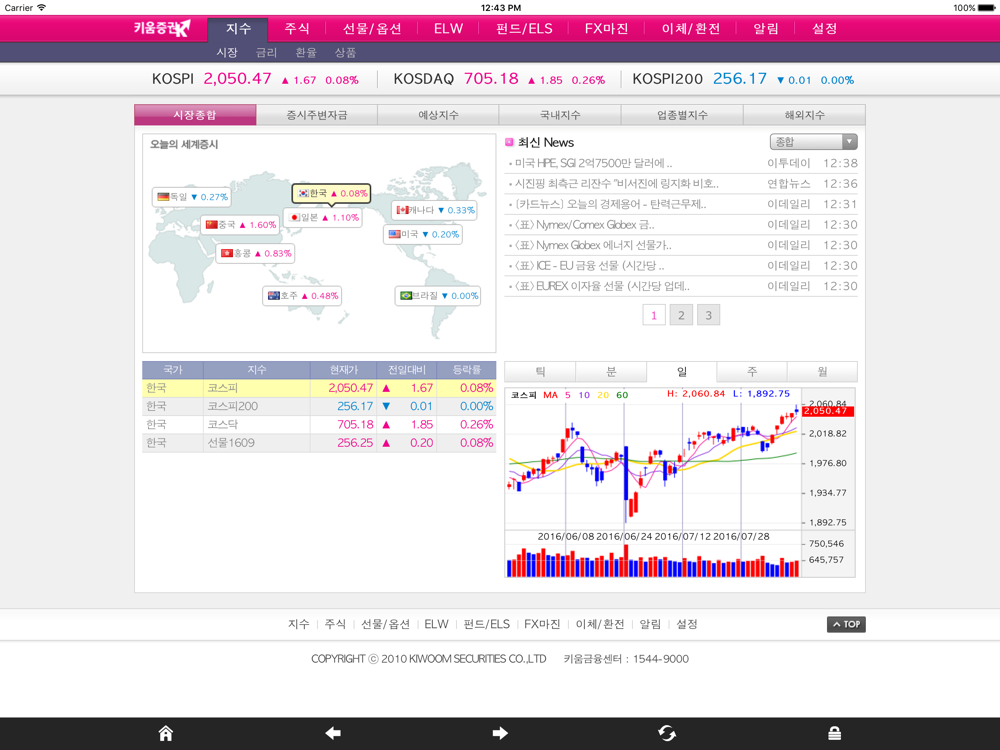Switch to the 예상지수 tab
The width and height of the screenshot is (1000, 750).
click(438, 115)
